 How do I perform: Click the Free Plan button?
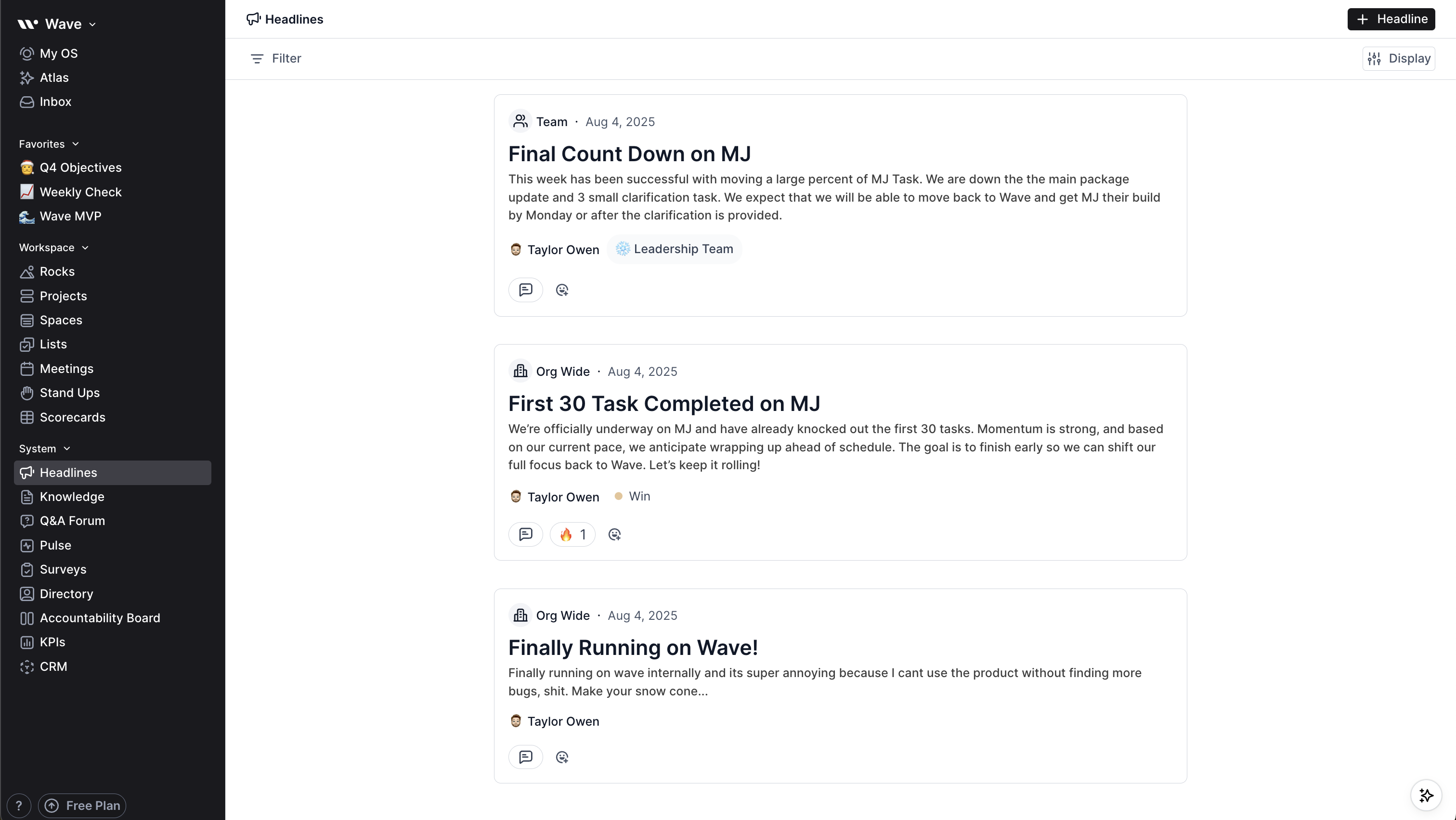82,805
